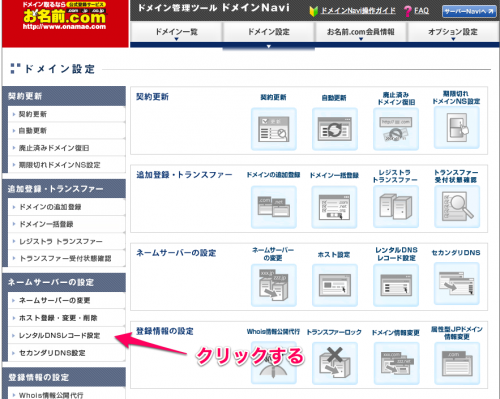The height and width of the screenshot is (399, 500).
Task: Click the トランスファーロック icon tile
Action: pos(335,363)
